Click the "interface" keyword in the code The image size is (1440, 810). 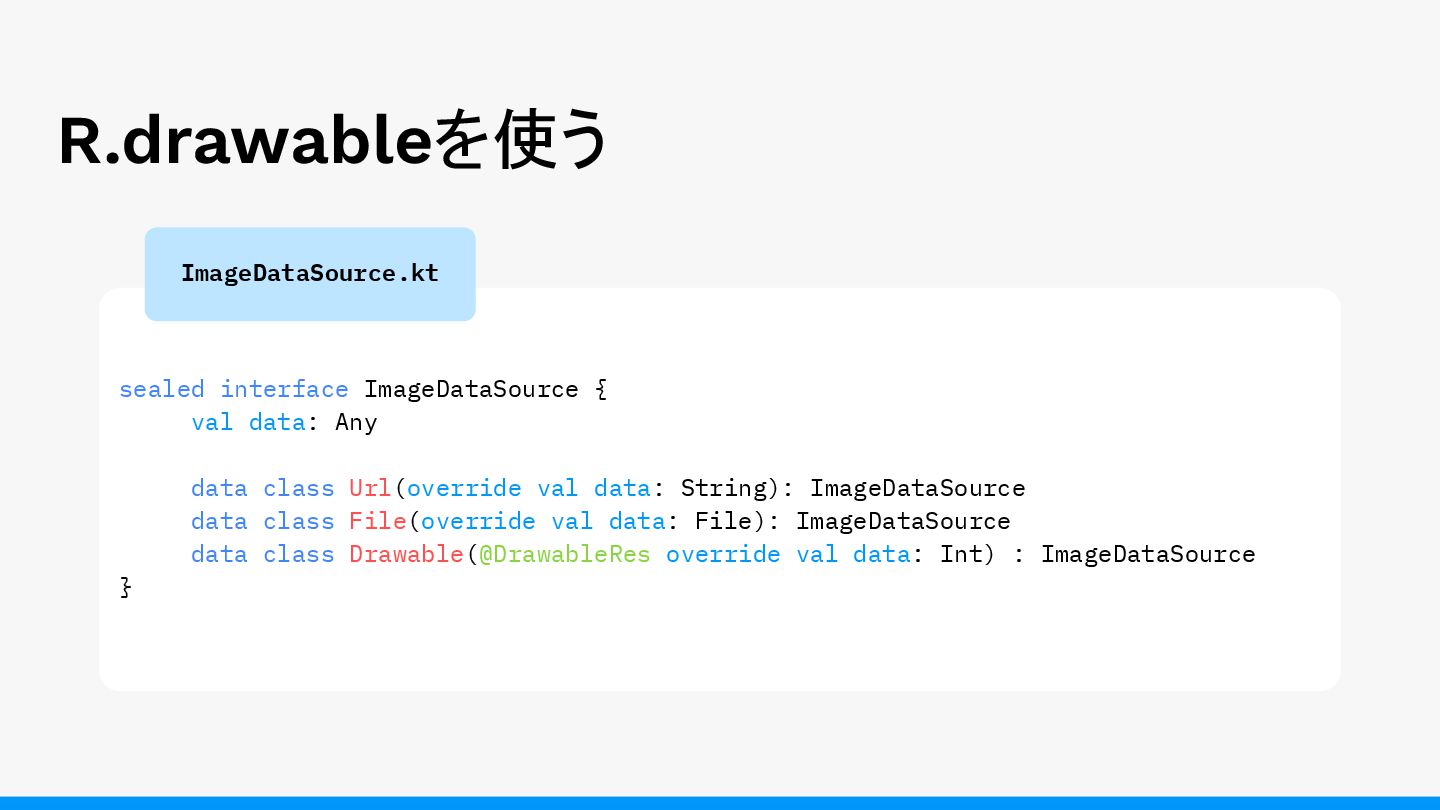tap(284, 389)
